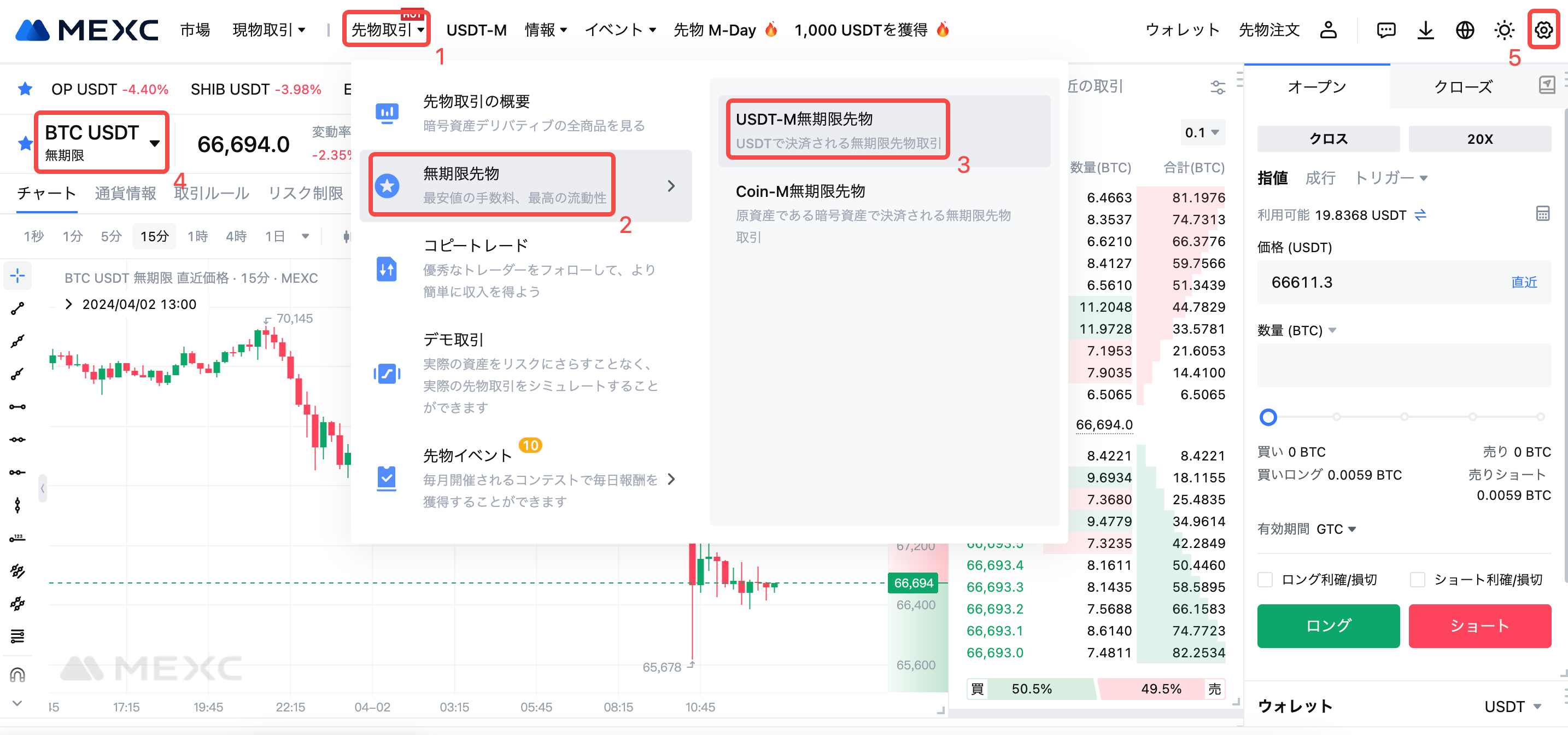Viewport: 1568px width, 735px height.
Task: Select the 1時 chart timeframe
Action: click(x=197, y=236)
